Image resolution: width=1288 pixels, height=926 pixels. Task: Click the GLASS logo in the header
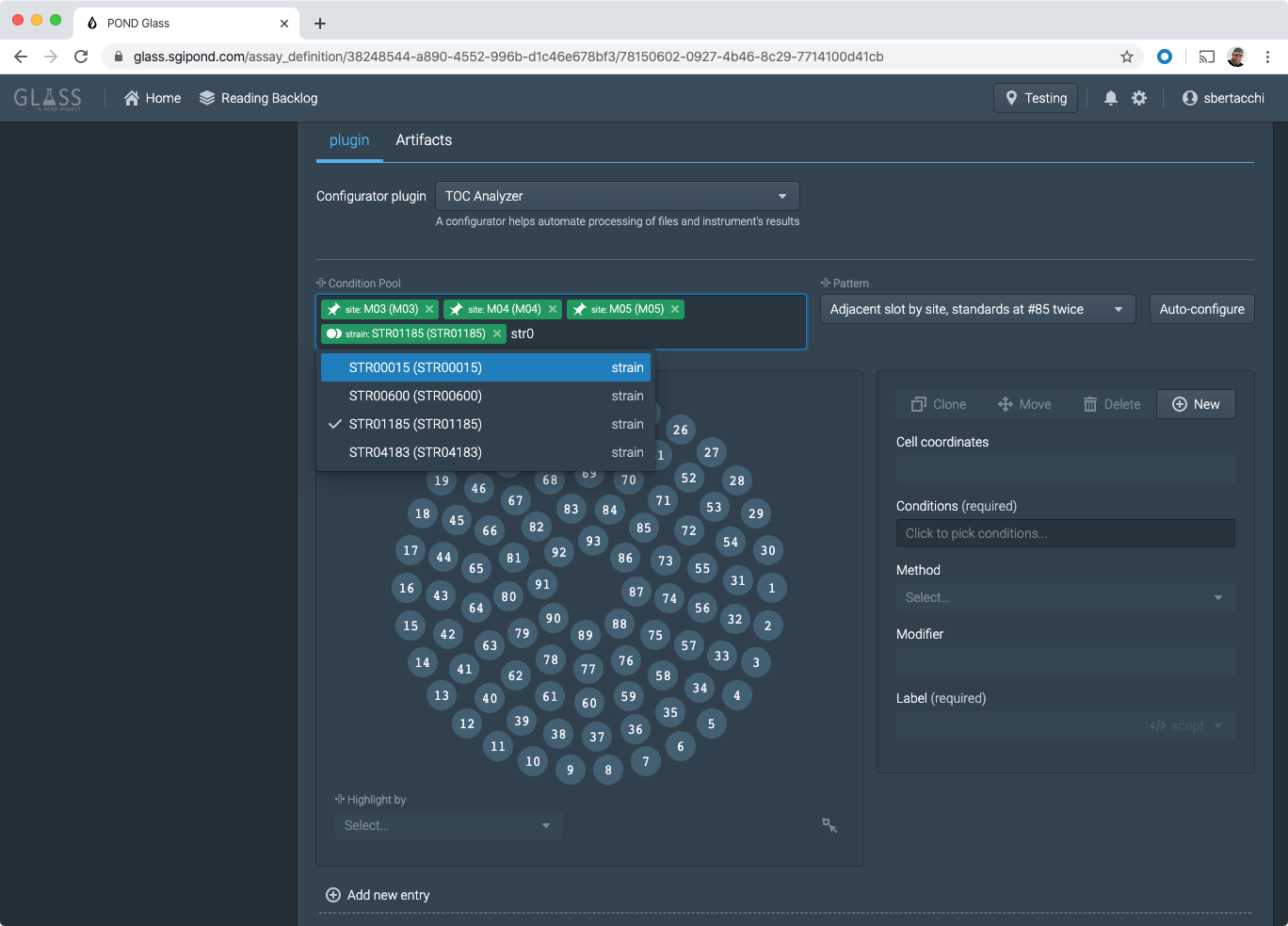point(47,97)
